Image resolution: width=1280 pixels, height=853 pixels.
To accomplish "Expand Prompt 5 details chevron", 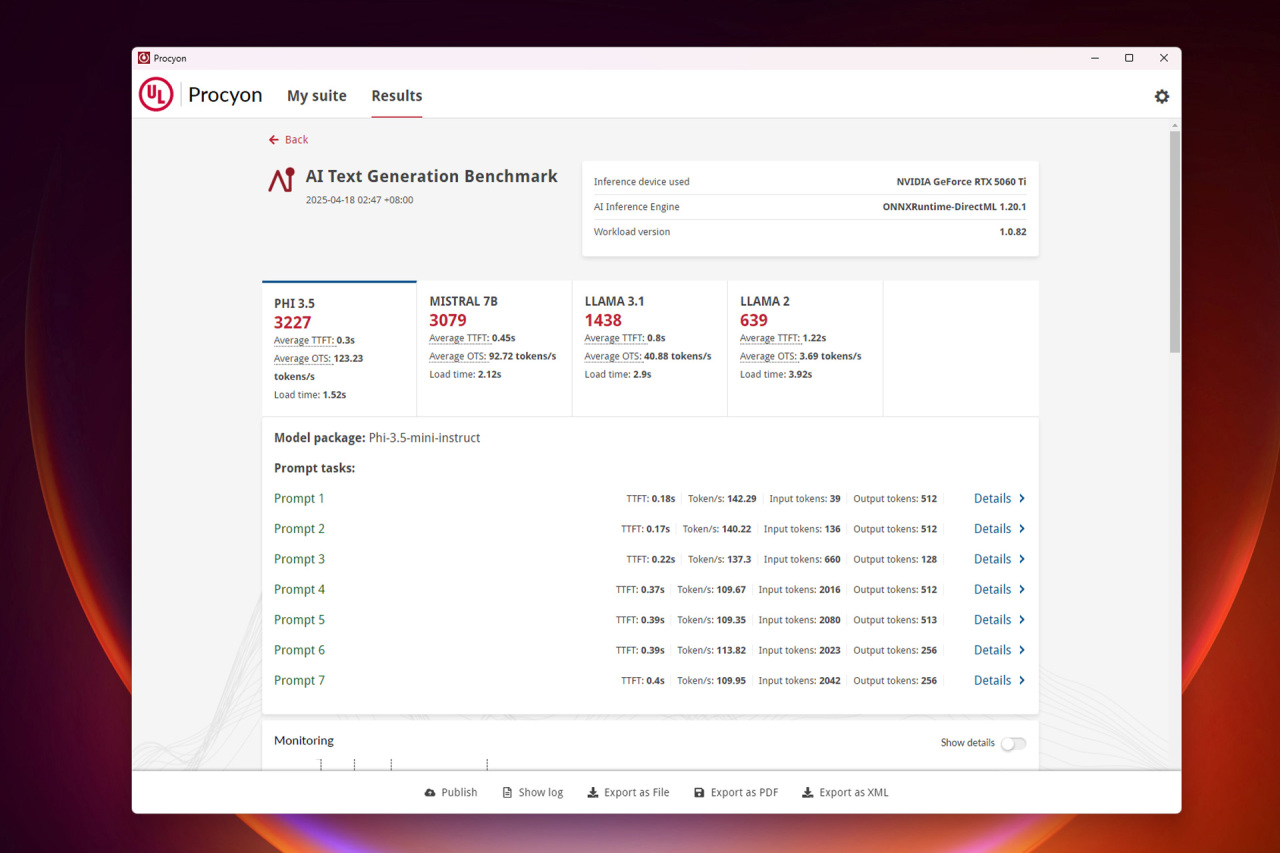I will point(1022,620).
